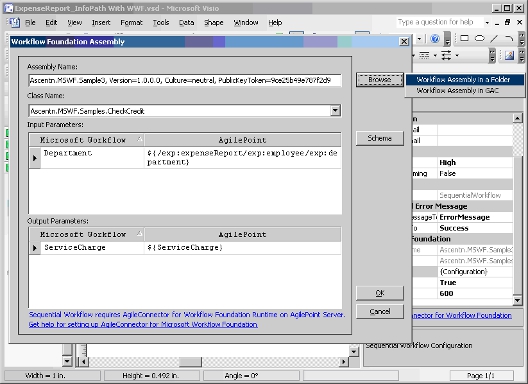528x384 pixels.
Task: Choose Workflow Assembly in GAC
Action: (x=464, y=90)
